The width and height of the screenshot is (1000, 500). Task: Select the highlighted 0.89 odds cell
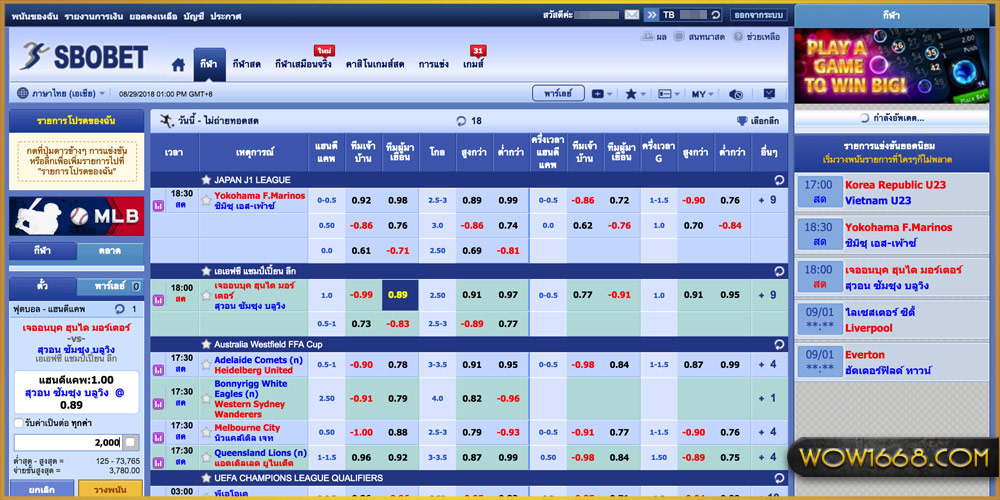click(398, 295)
